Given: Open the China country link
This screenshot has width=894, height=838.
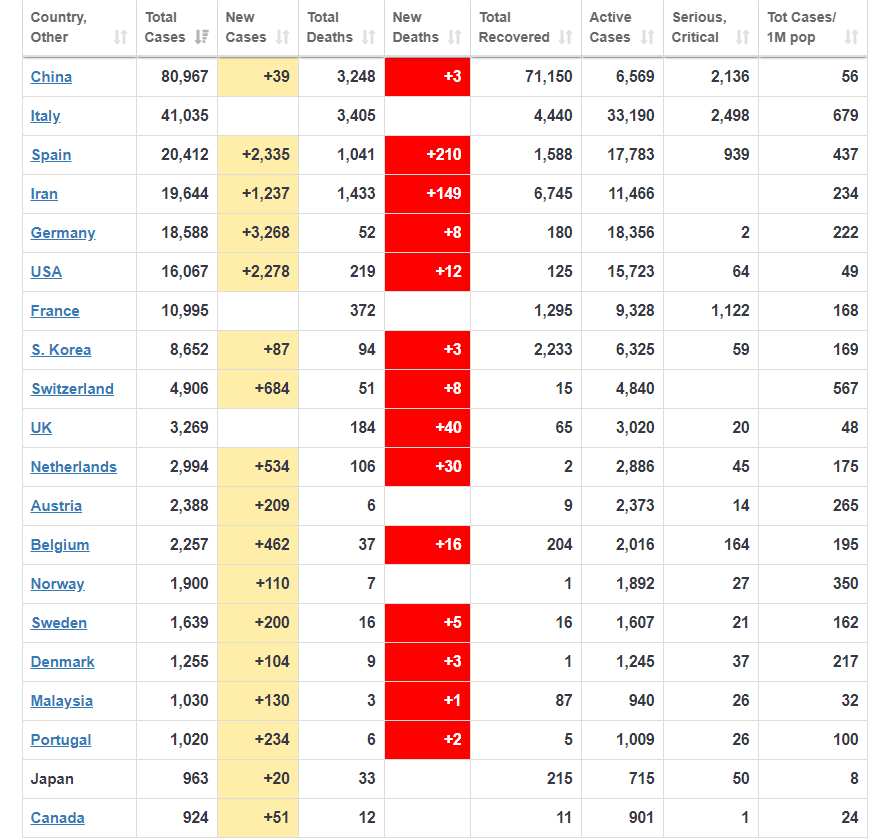Looking at the screenshot, I should click(x=51, y=77).
